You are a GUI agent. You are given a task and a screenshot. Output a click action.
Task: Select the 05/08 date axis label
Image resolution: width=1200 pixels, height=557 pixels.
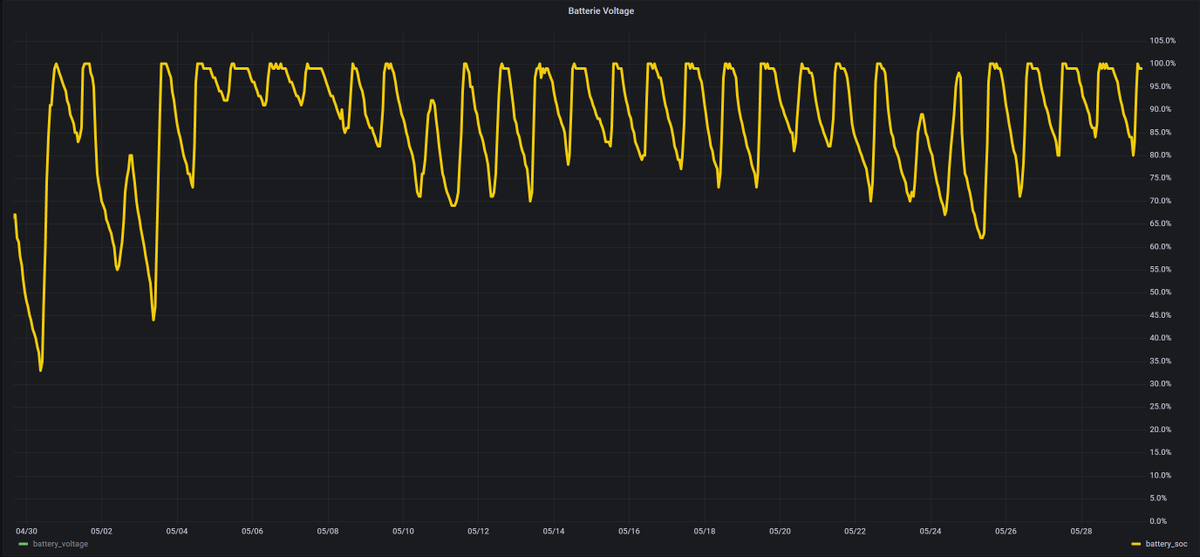click(328, 531)
